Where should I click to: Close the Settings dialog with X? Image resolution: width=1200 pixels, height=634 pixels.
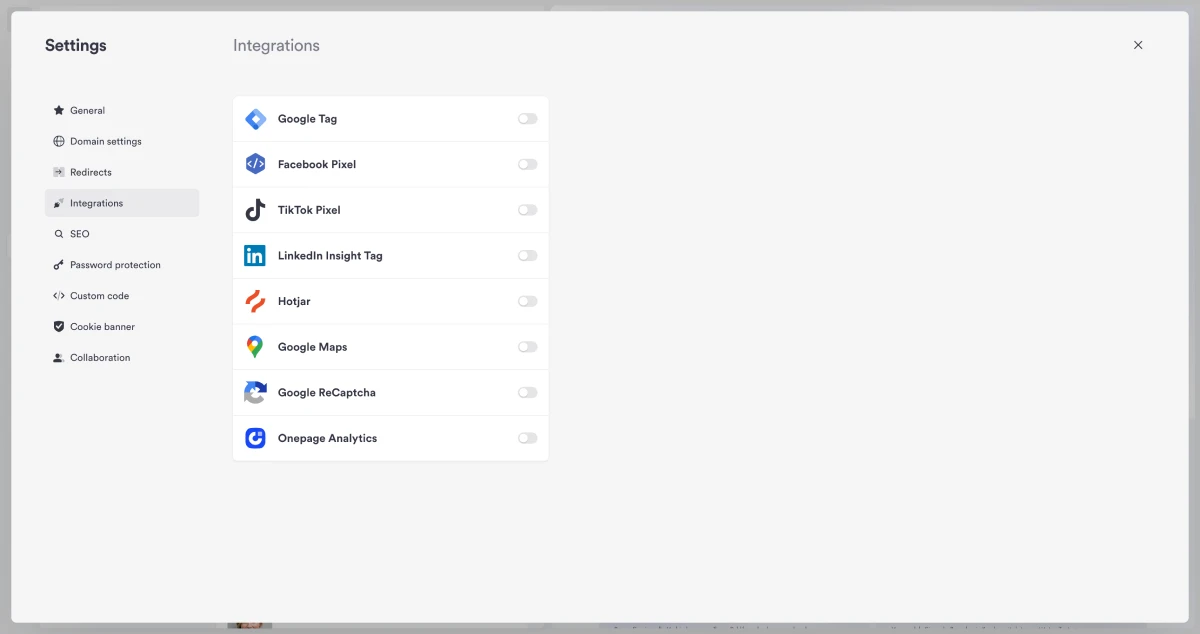tap(1138, 45)
